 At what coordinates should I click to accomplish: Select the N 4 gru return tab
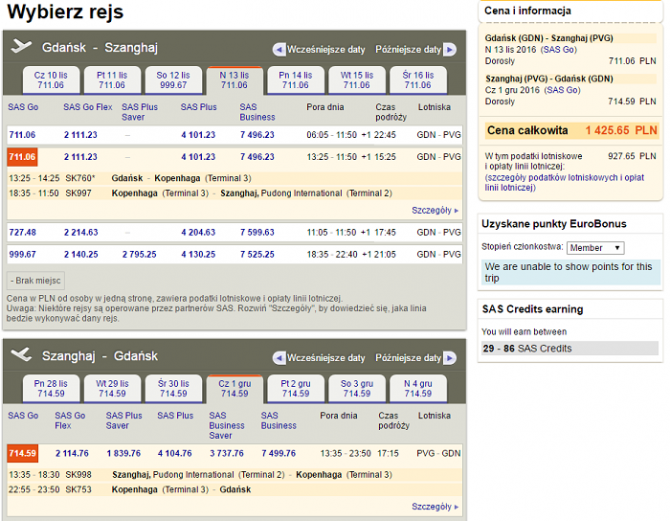pyautogui.click(x=418, y=389)
